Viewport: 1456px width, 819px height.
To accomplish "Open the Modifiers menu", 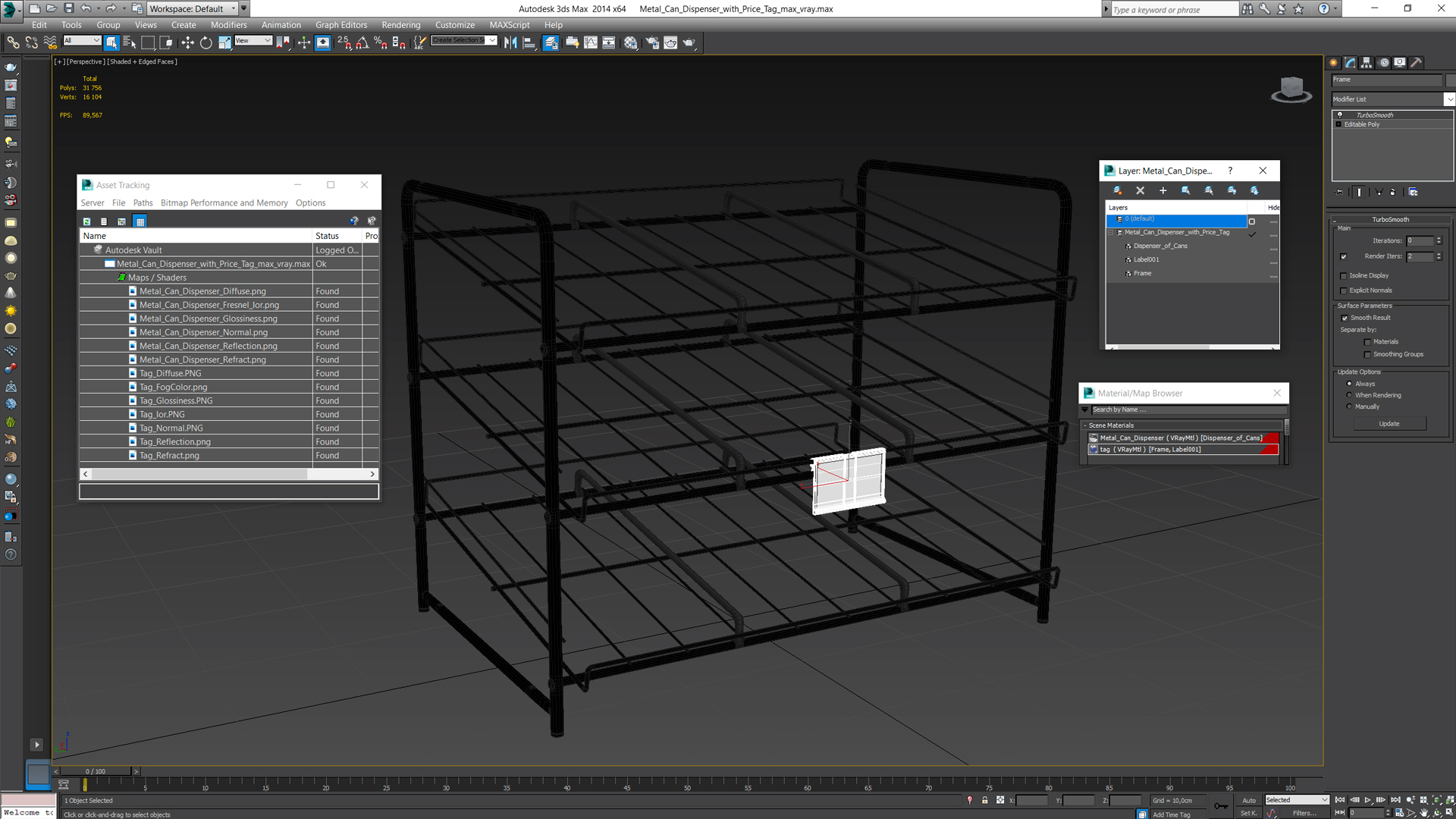I will click(x=228, y=25).
